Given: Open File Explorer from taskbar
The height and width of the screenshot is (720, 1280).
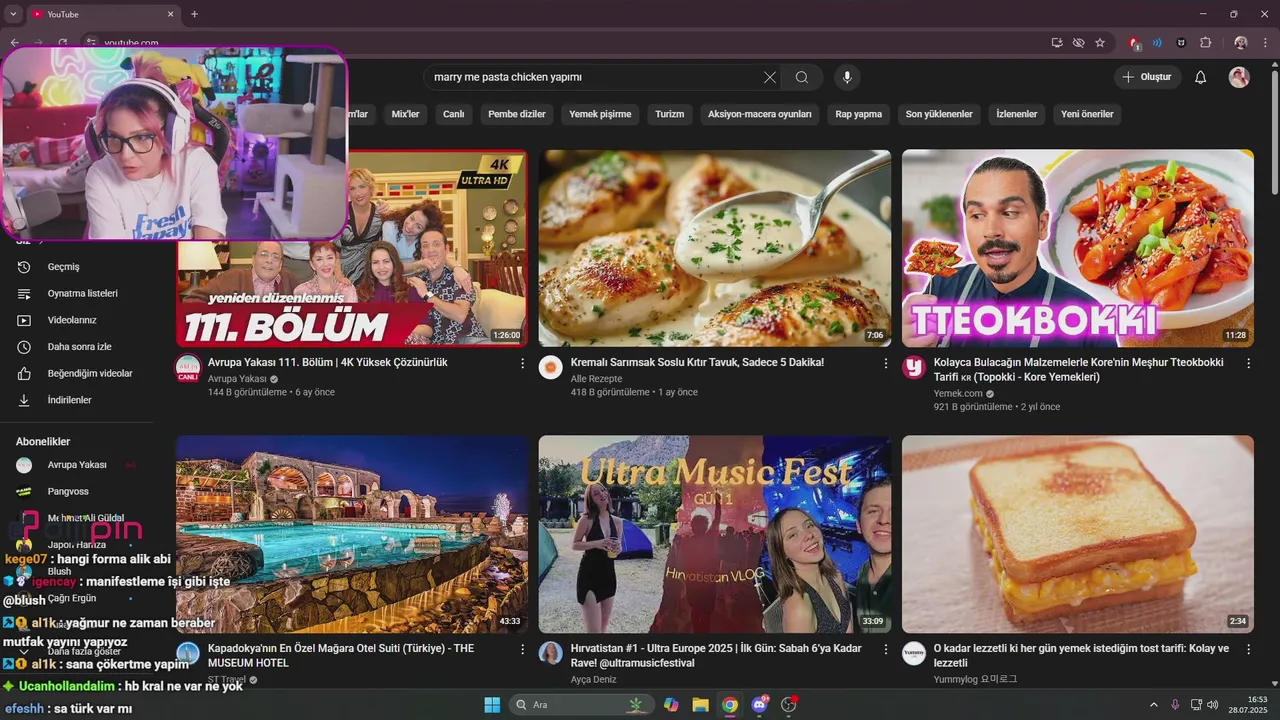Looking at the screenshot, I should pyautogui.click(x=700, y=705).
